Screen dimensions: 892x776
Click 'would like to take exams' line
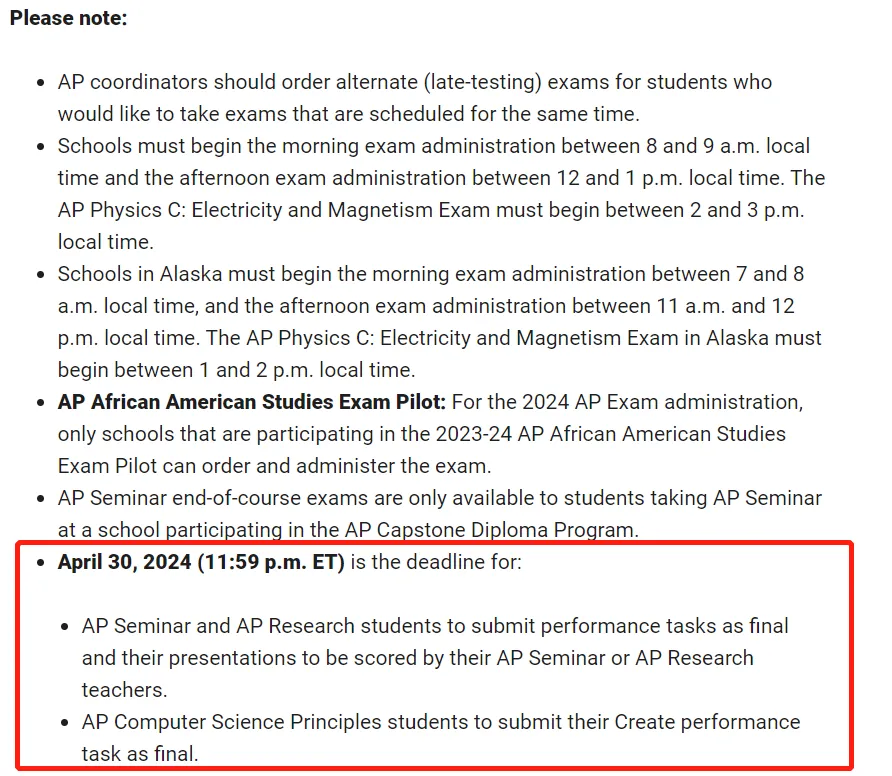(x=349, y=114)
